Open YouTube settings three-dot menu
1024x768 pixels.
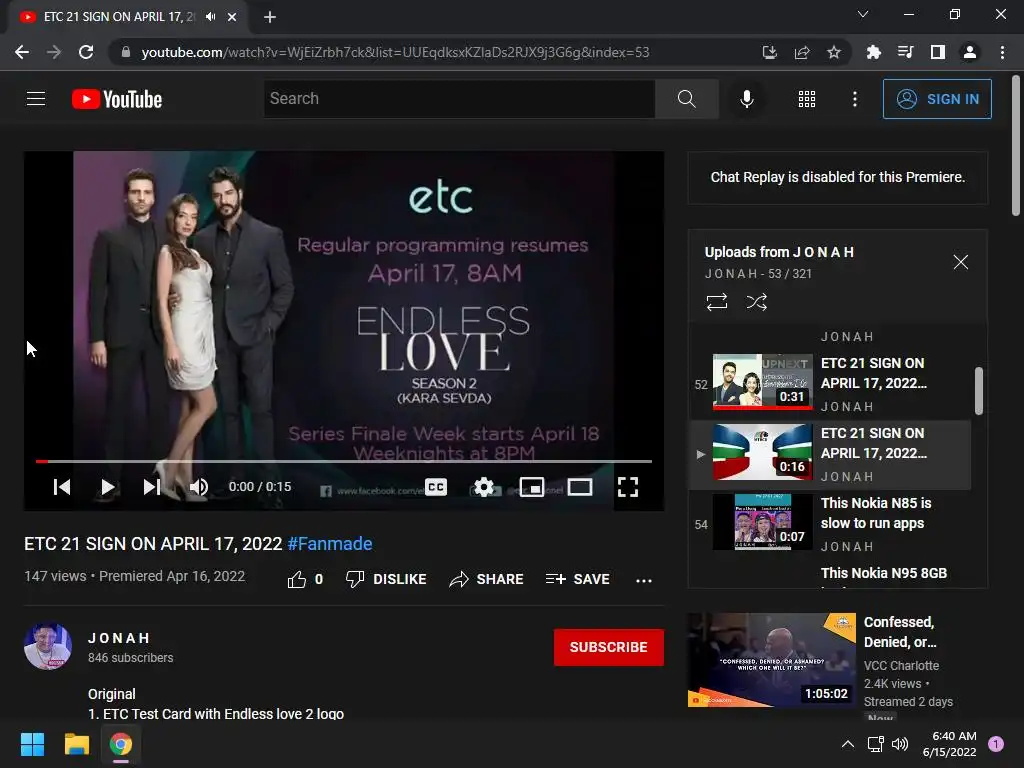854,99
